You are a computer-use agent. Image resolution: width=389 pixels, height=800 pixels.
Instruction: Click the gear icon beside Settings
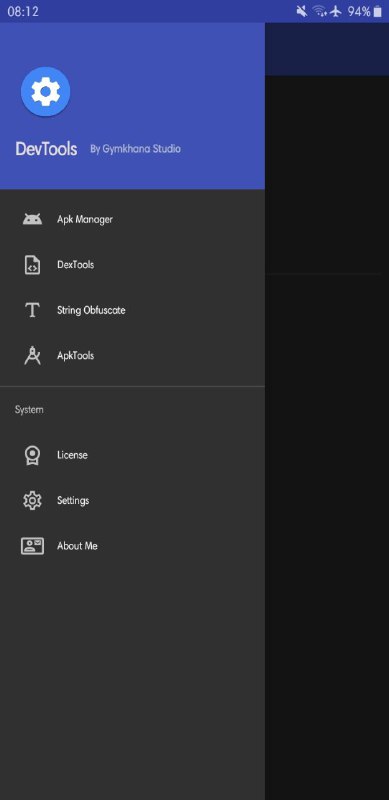click(32, 501)
